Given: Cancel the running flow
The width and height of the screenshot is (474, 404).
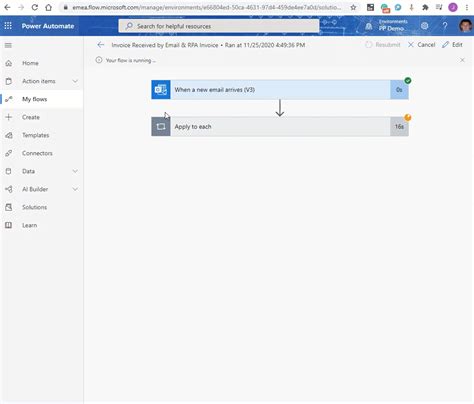Looking at the screenshot, I should pos(422,45).
